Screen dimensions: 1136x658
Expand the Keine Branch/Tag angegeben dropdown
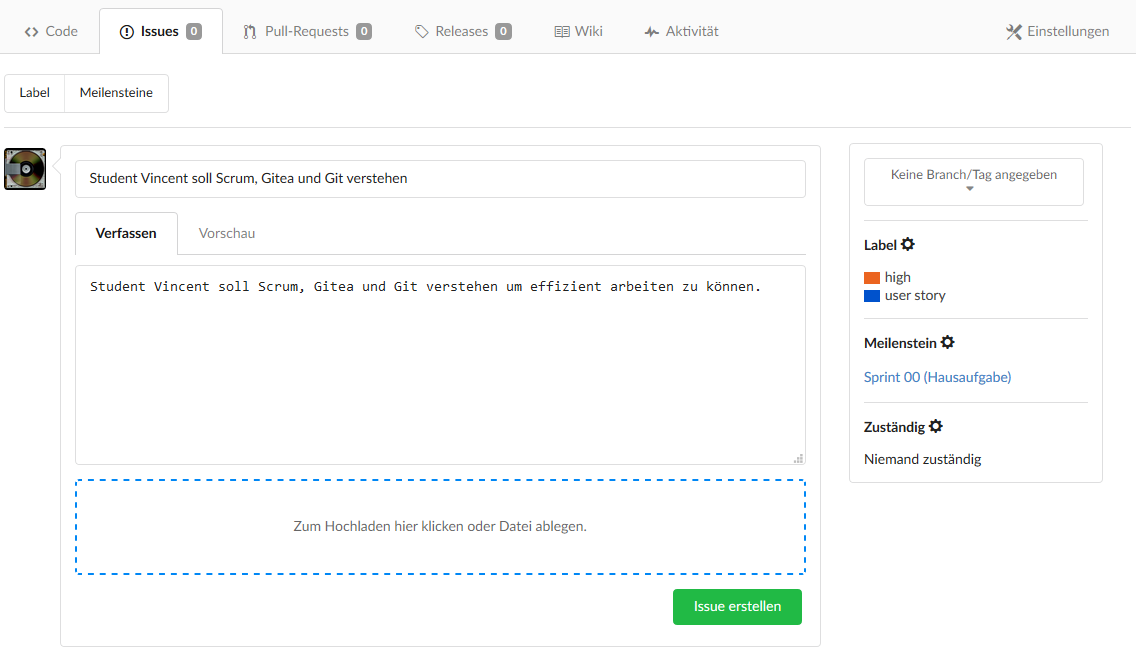click(974, 181)
